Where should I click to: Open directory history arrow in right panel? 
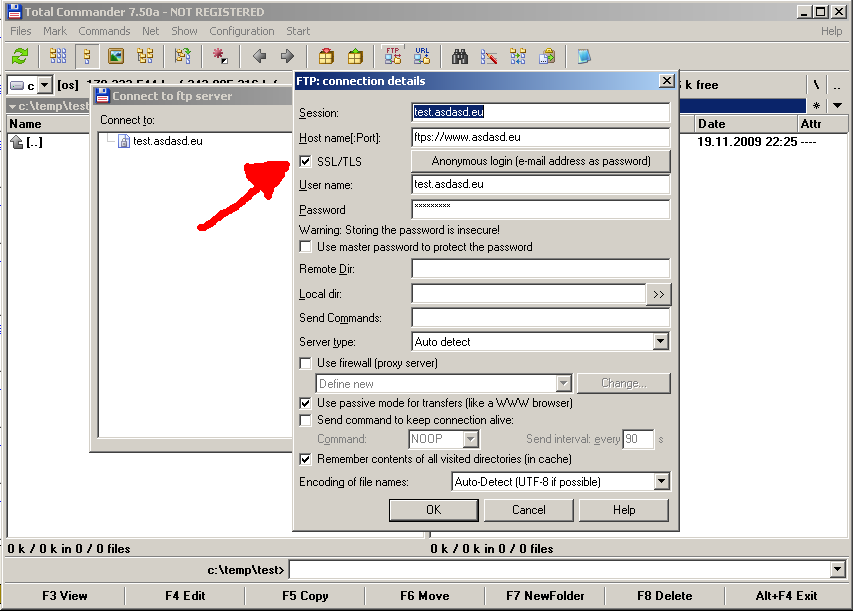click(837, 106)
